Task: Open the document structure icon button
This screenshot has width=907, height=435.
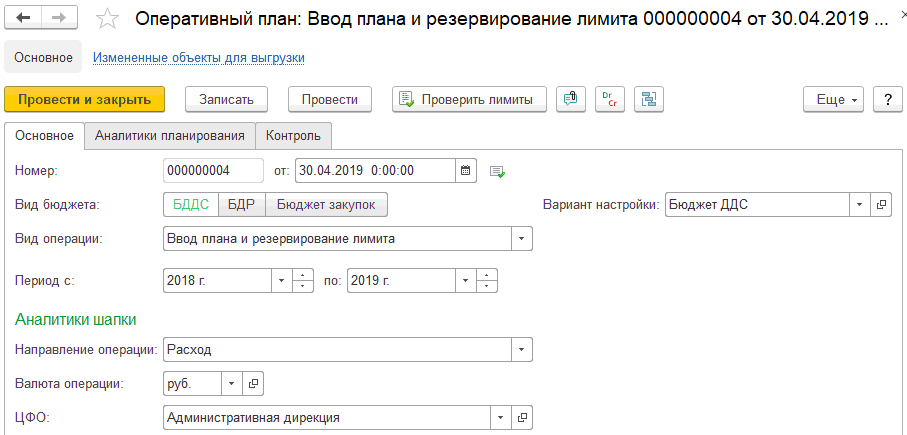Action: click(x=650, y=99)
